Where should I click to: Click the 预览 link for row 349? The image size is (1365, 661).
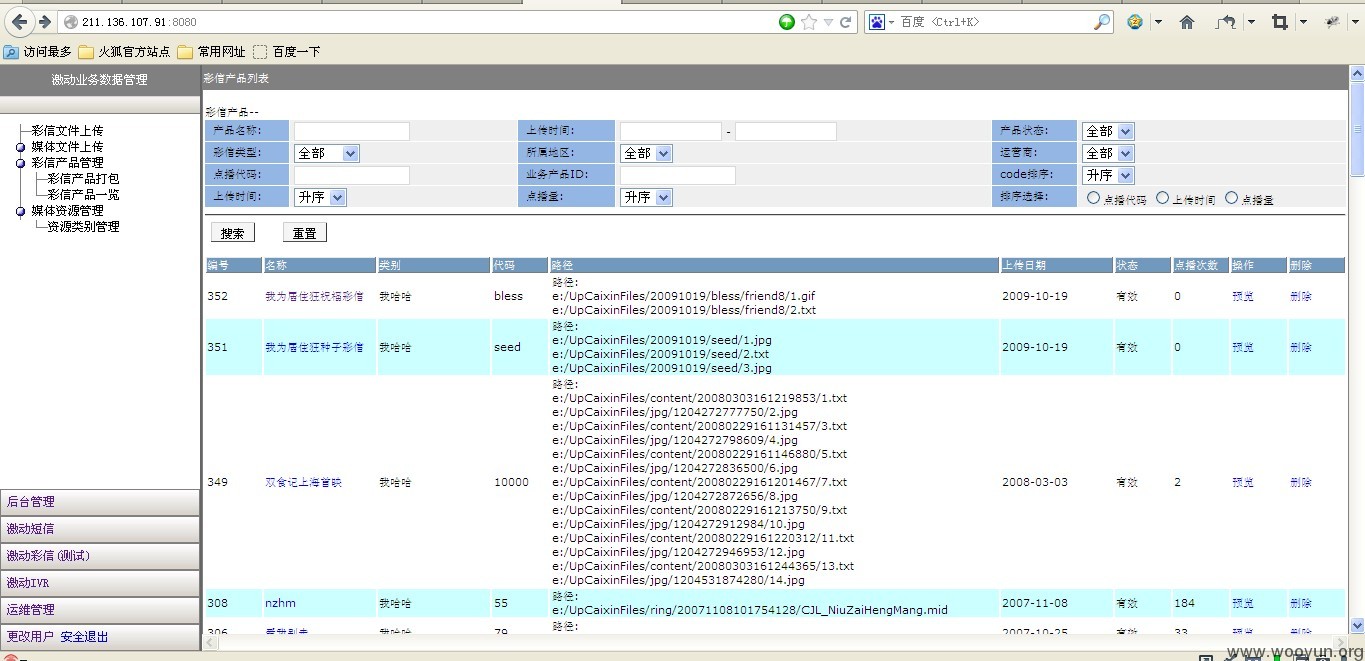tap(1243, 483)
